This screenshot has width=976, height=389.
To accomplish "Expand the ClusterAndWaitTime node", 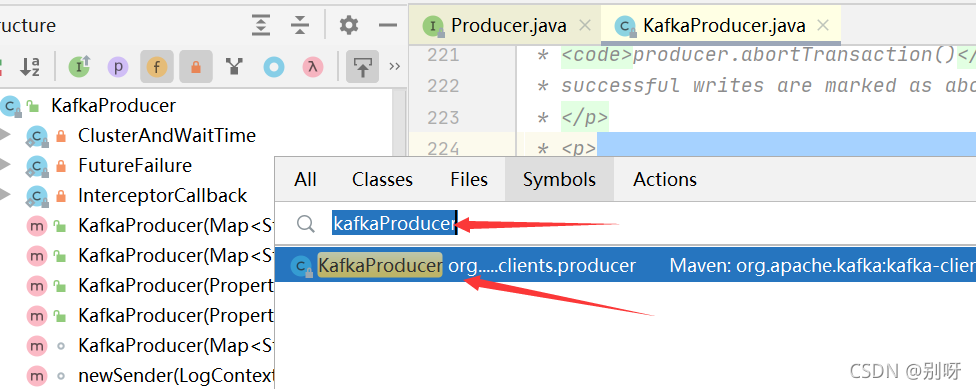I will tap(5, 134).
